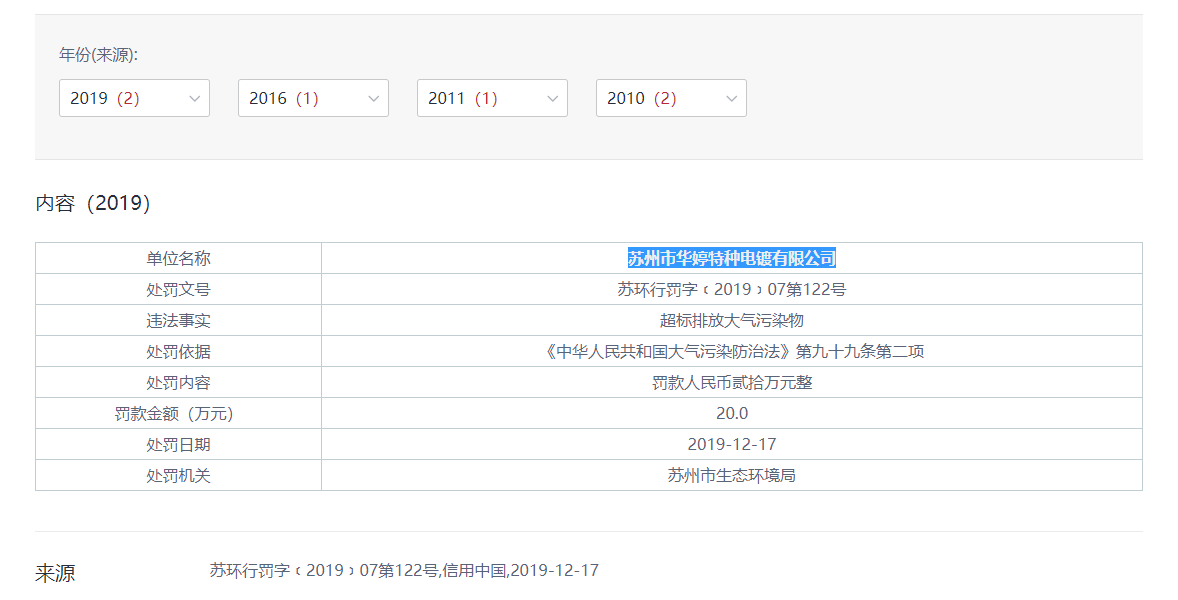The image size is (1178, 600).
Task: Click the 处罚文号 row label
Action: [178, 290]
